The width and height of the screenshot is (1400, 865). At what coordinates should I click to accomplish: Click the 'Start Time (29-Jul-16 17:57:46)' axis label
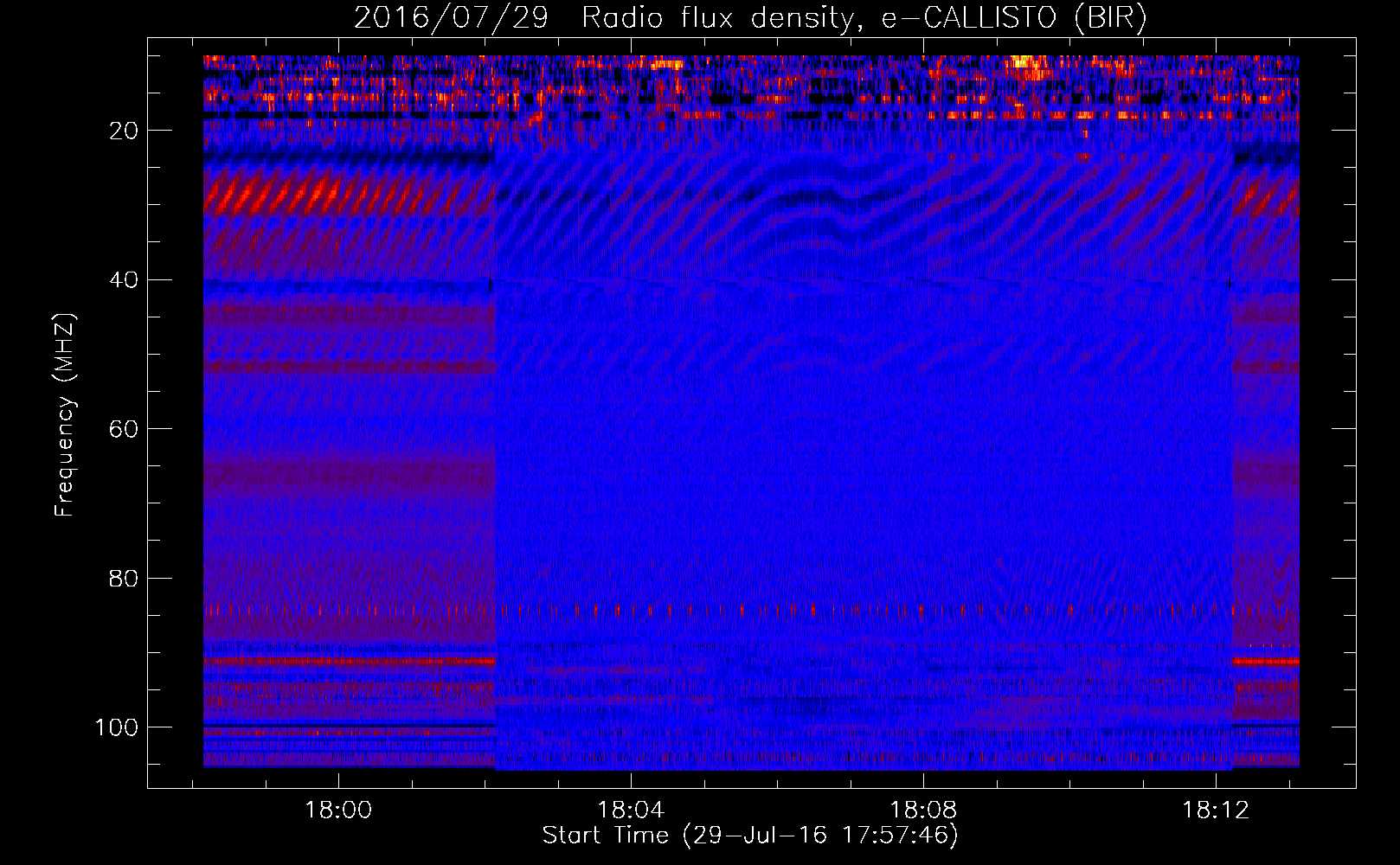[x=750, y=836]
